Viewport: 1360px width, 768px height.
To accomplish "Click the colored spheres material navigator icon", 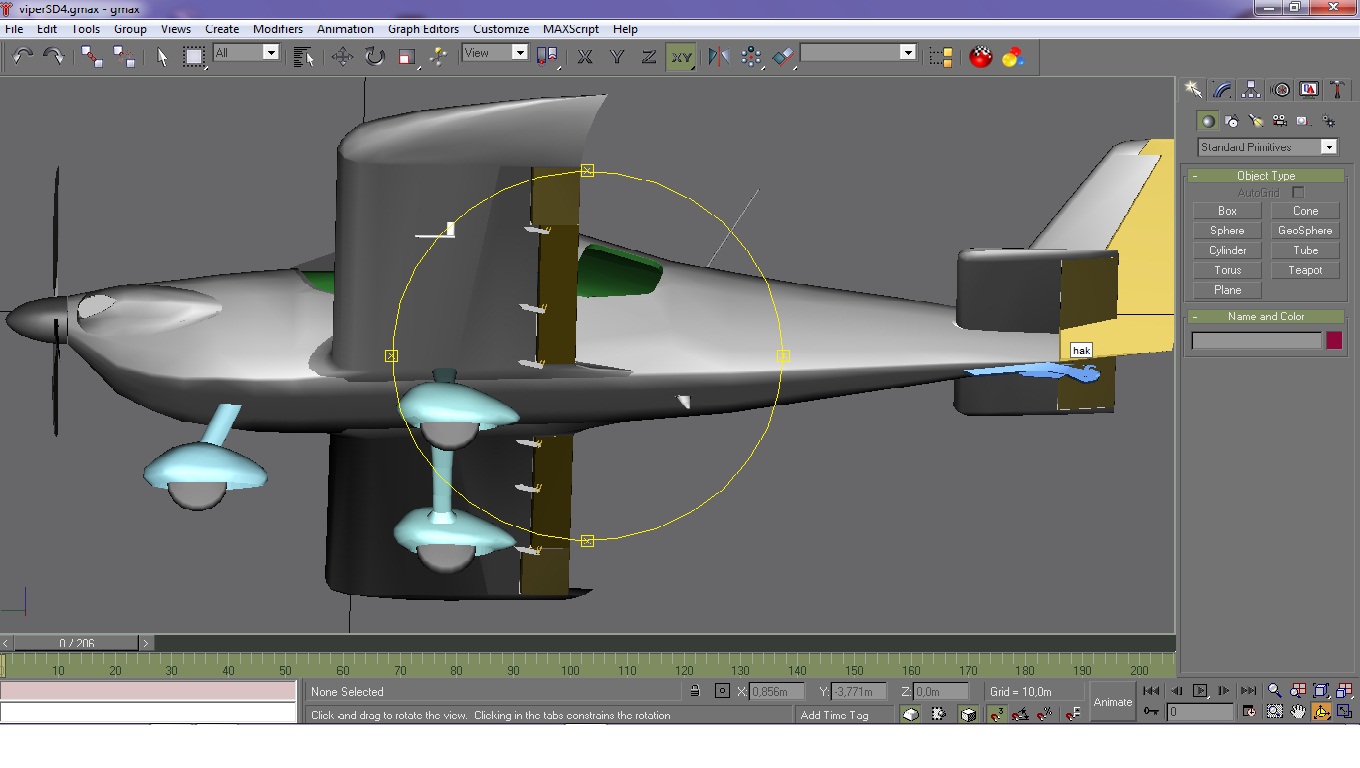I will (x=1013, y=57).
